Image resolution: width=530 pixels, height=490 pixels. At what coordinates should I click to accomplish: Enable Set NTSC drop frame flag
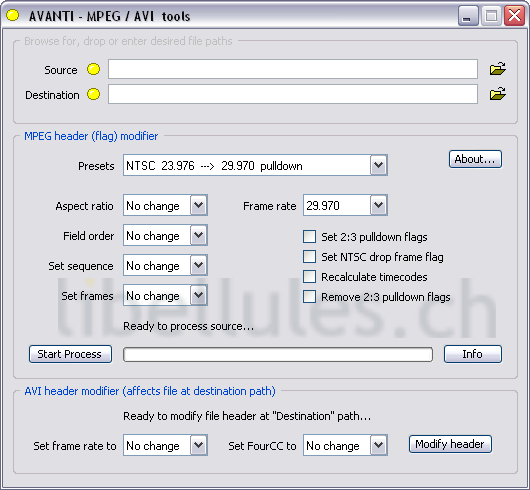point(310,257)
